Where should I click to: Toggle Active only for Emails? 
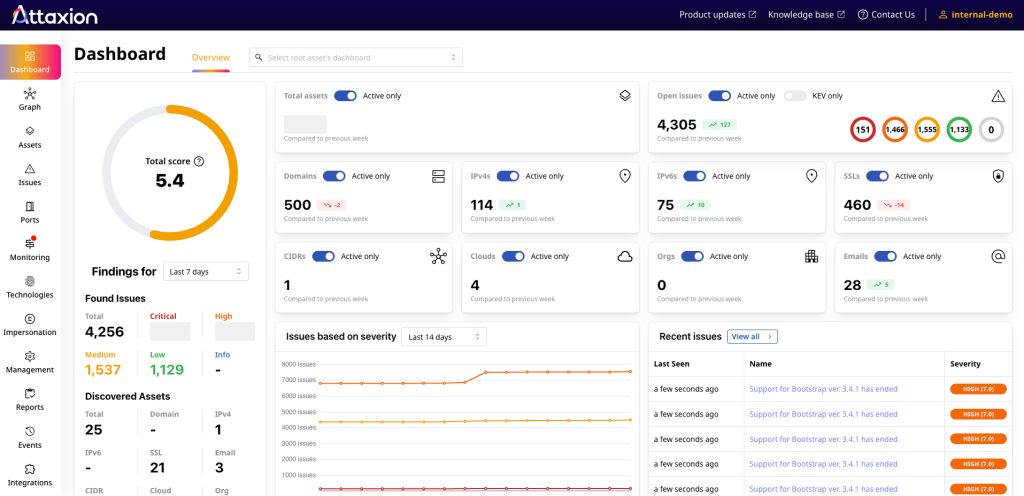click(x=886, y=256)
